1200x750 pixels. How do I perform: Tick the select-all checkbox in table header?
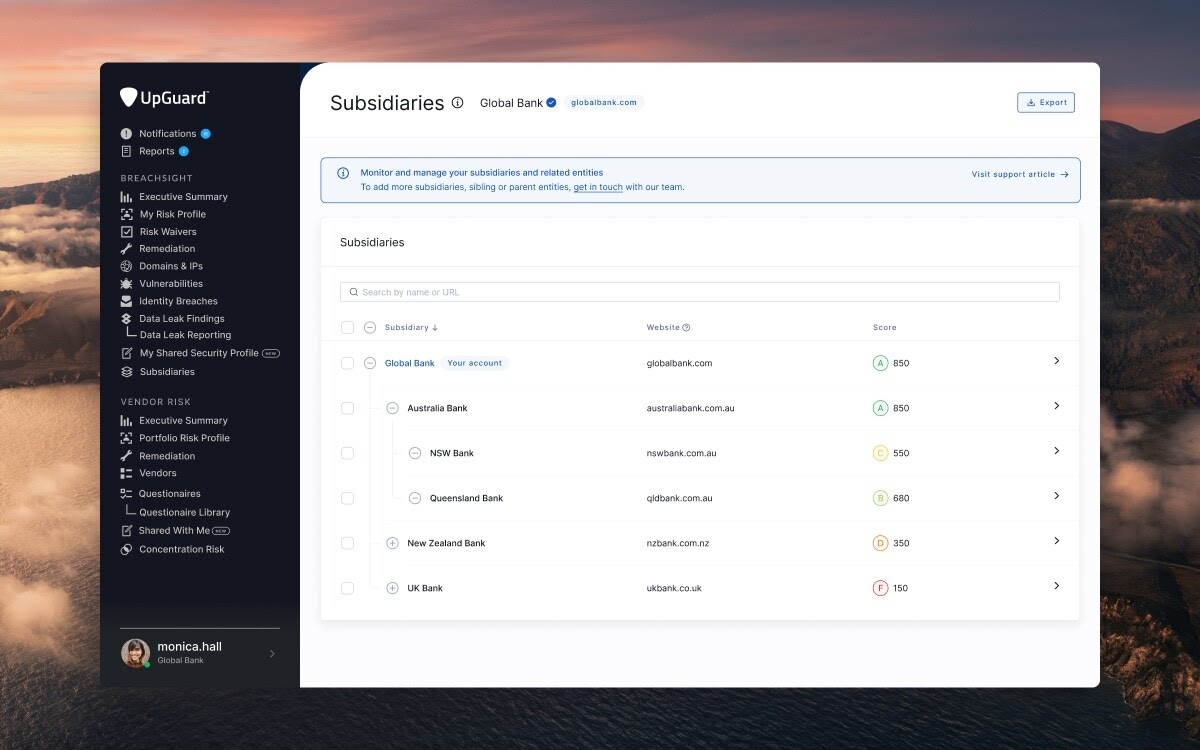[x=347, y=327]
